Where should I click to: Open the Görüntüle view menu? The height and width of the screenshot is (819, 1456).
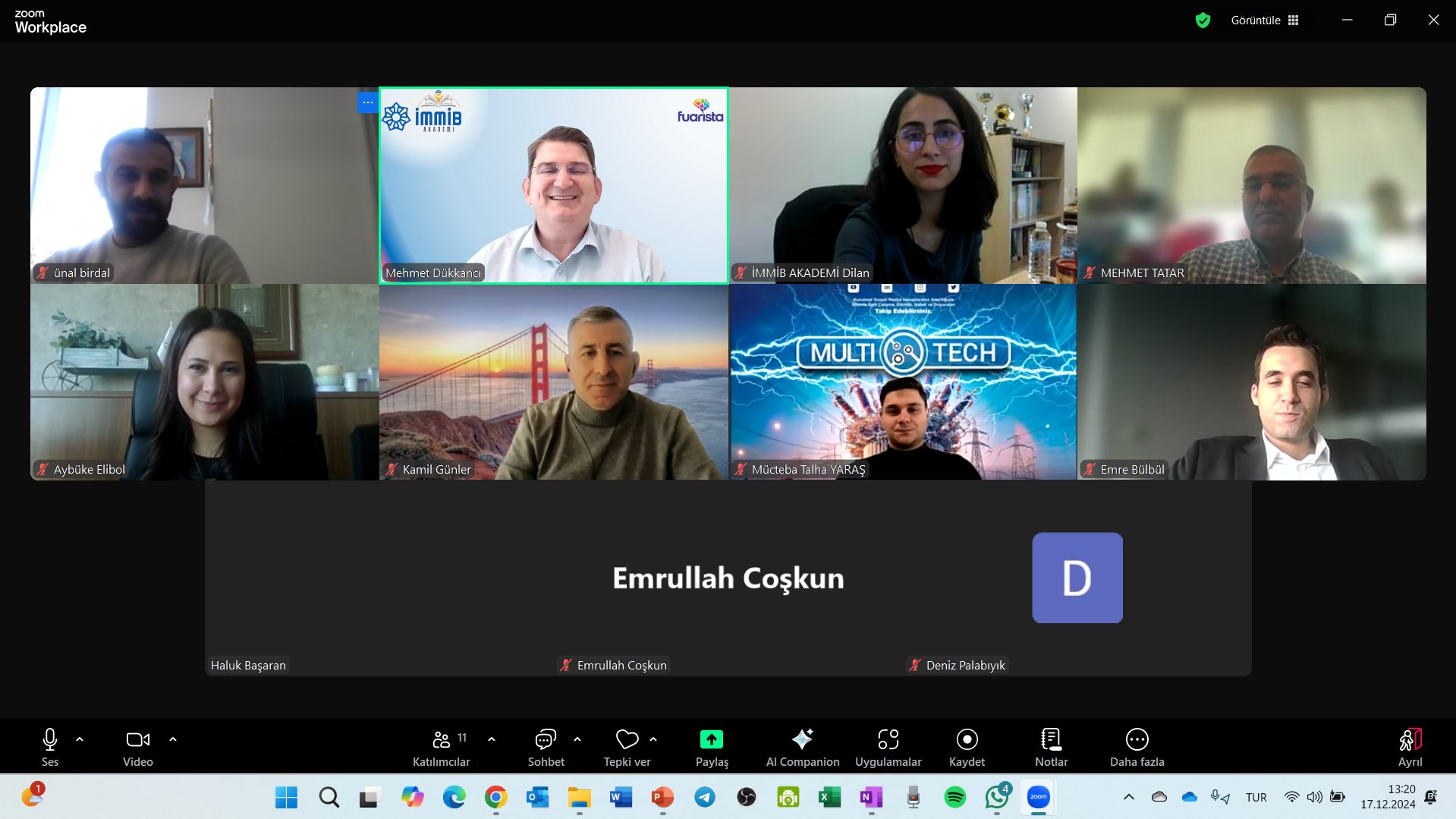click(x=1265, y=20)
